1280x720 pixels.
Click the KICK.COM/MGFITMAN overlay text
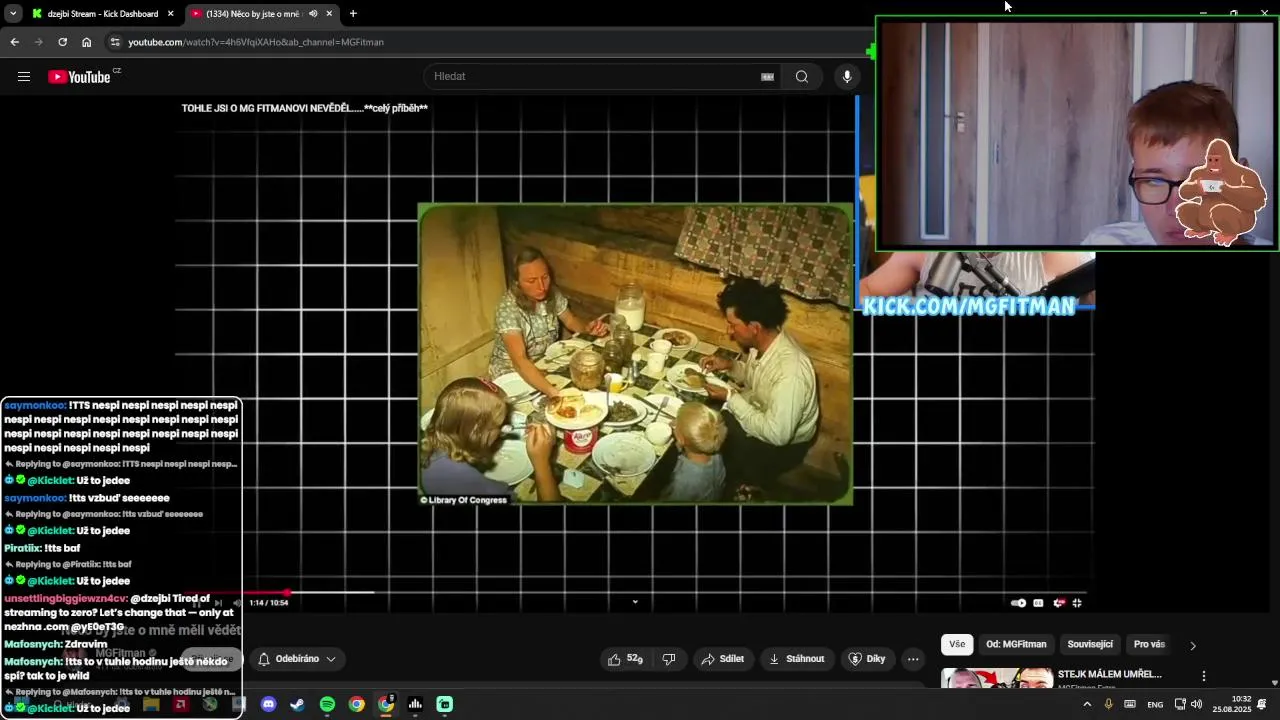pos(969,307)
